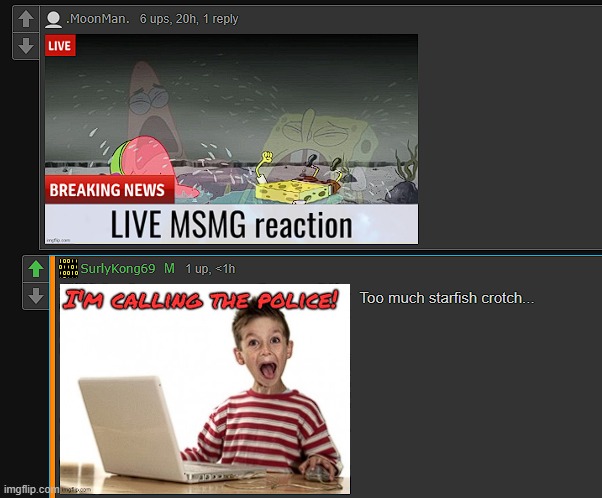Viewport: 602px width, 498px height.
Task: Visit .MoonMan. user profile link
Action: (x=98, y=19)
